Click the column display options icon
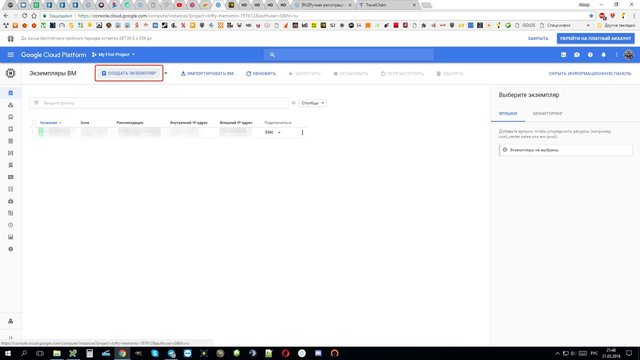 click(x=293, y=103)
